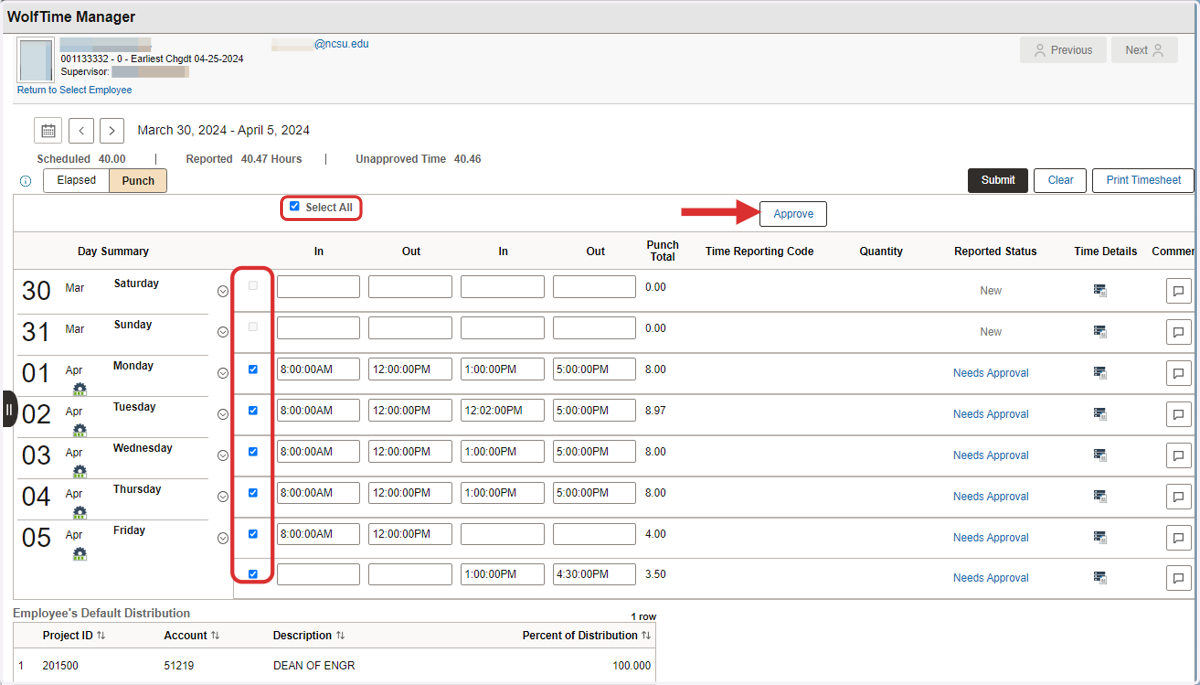
Task: Click Monday's first In field 8:00:00AM
Action: [318, 369]
